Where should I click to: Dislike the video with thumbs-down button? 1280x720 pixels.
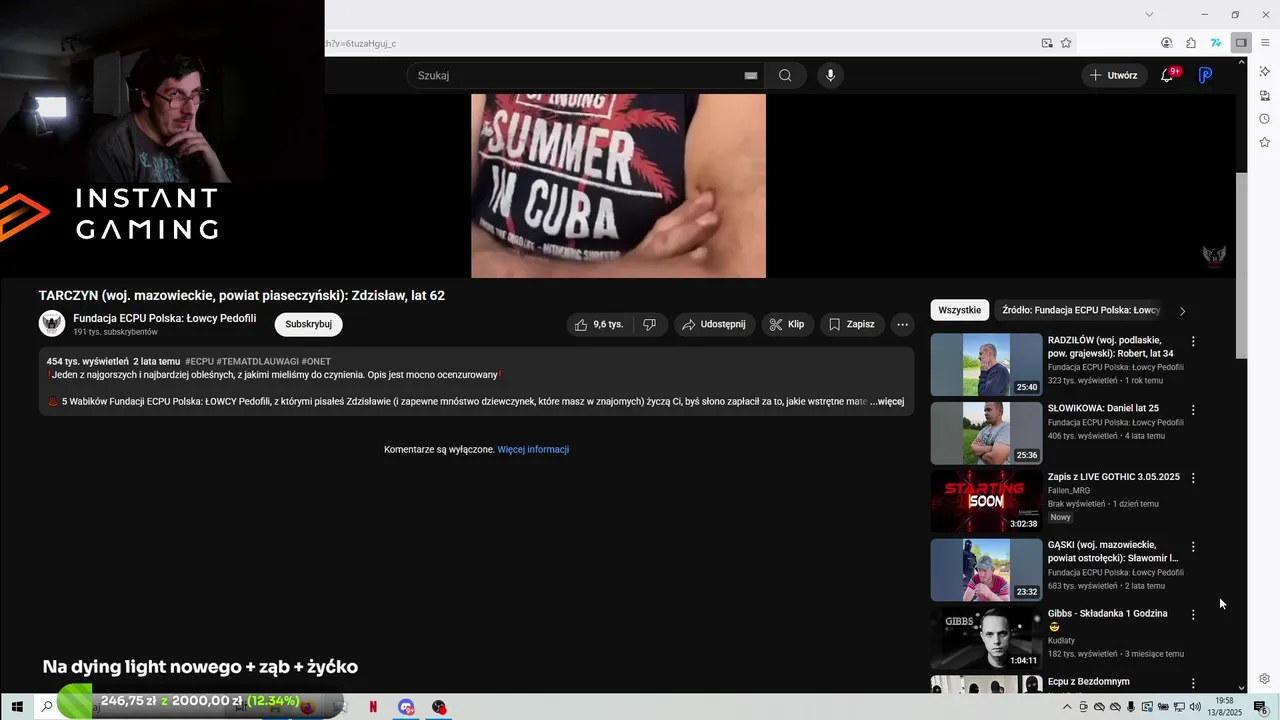(x=649, y=324)
